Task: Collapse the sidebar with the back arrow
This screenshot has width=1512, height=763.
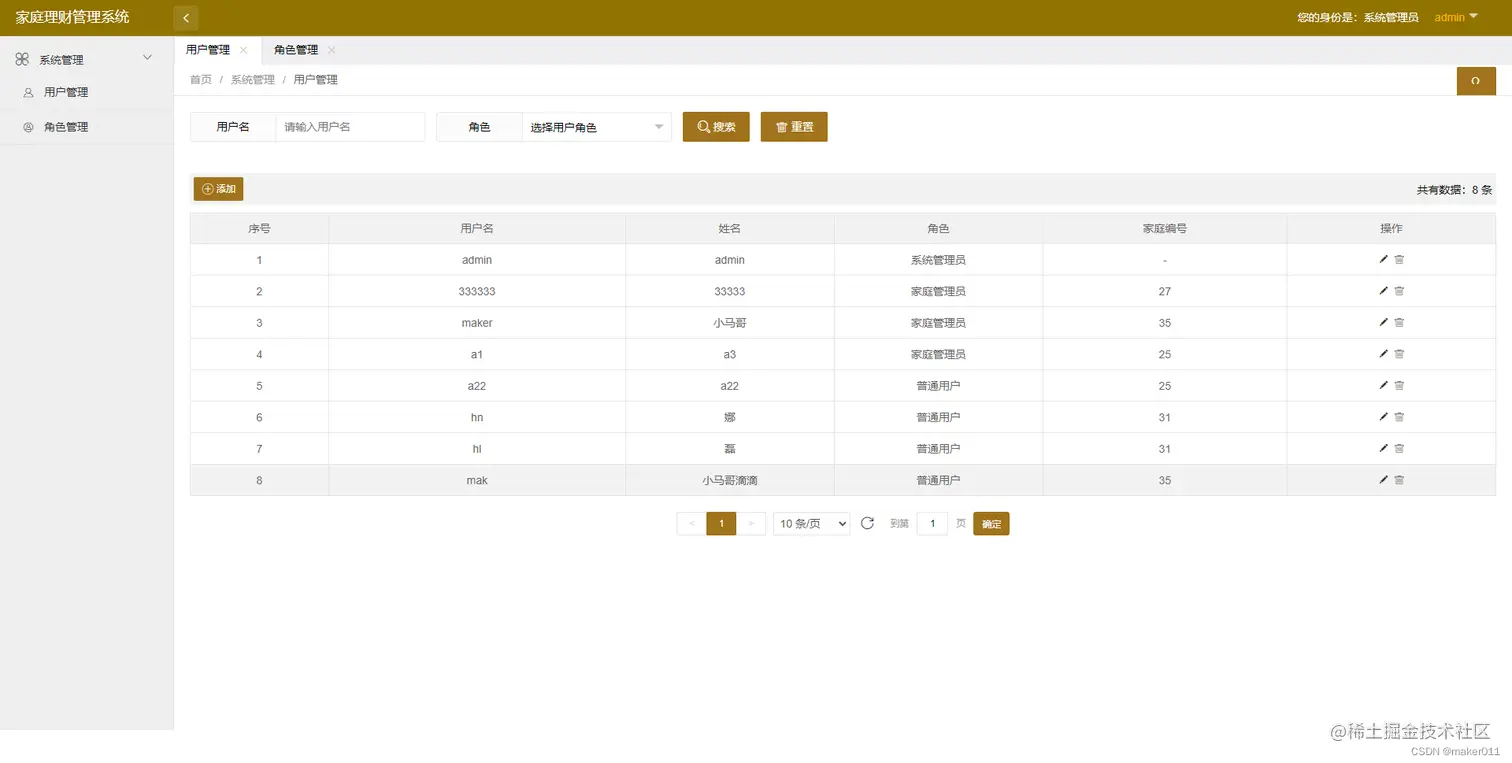Action: [185, 18]
